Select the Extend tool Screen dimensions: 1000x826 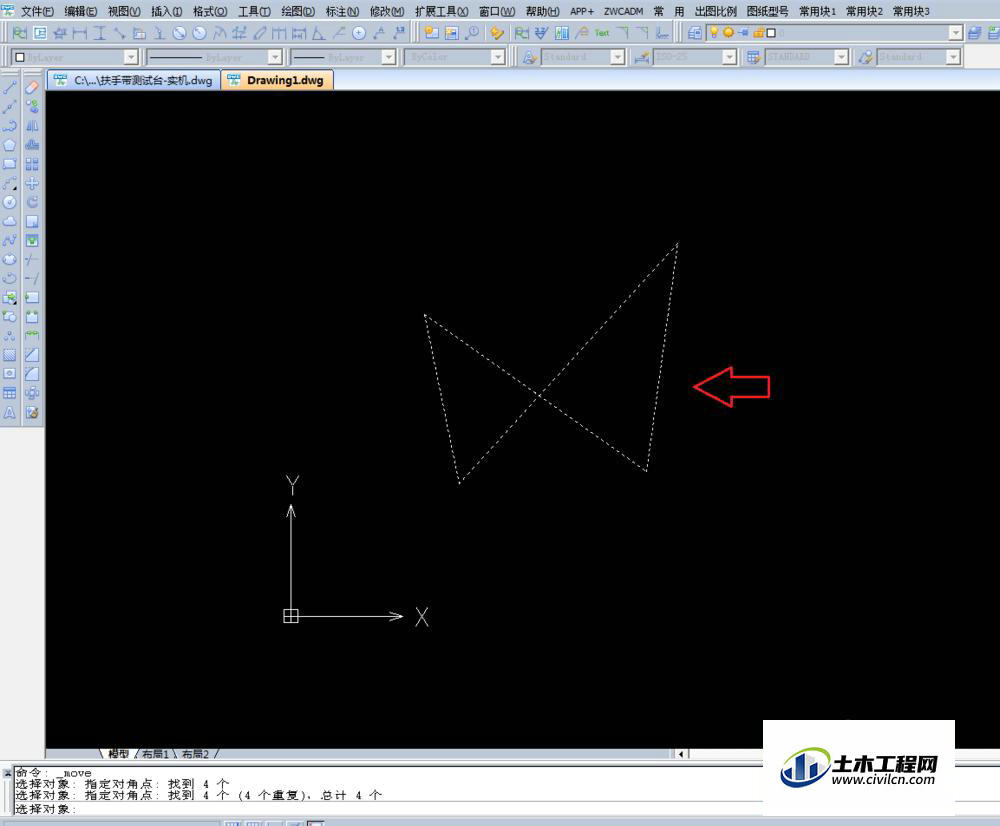click(32, 279)
